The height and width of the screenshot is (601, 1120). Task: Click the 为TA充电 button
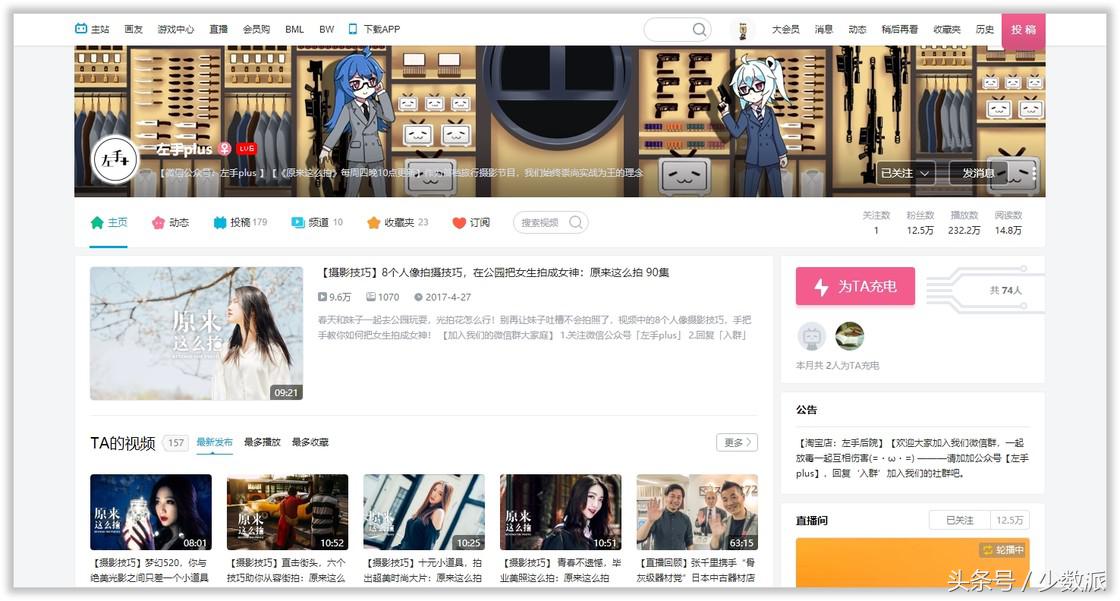[x=855, y=287]
